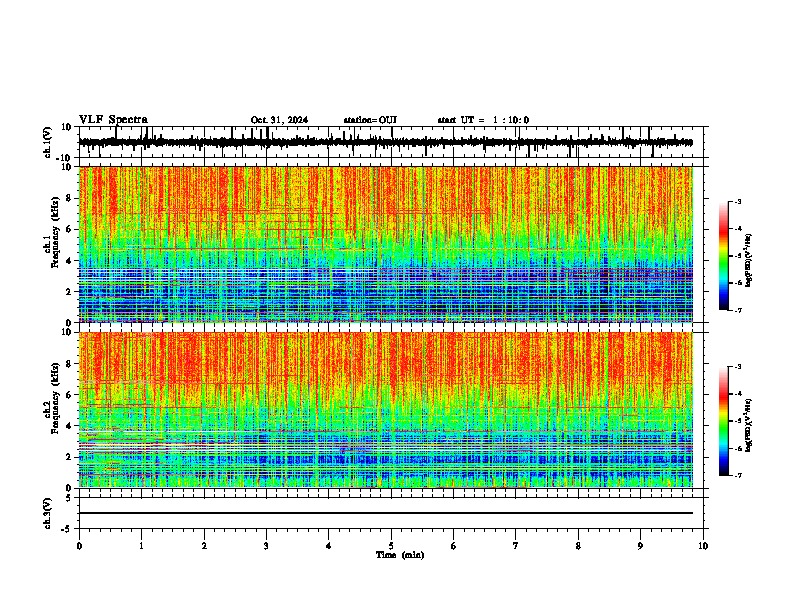Click the "-5" tick on ch.3(V) axis

67,529
